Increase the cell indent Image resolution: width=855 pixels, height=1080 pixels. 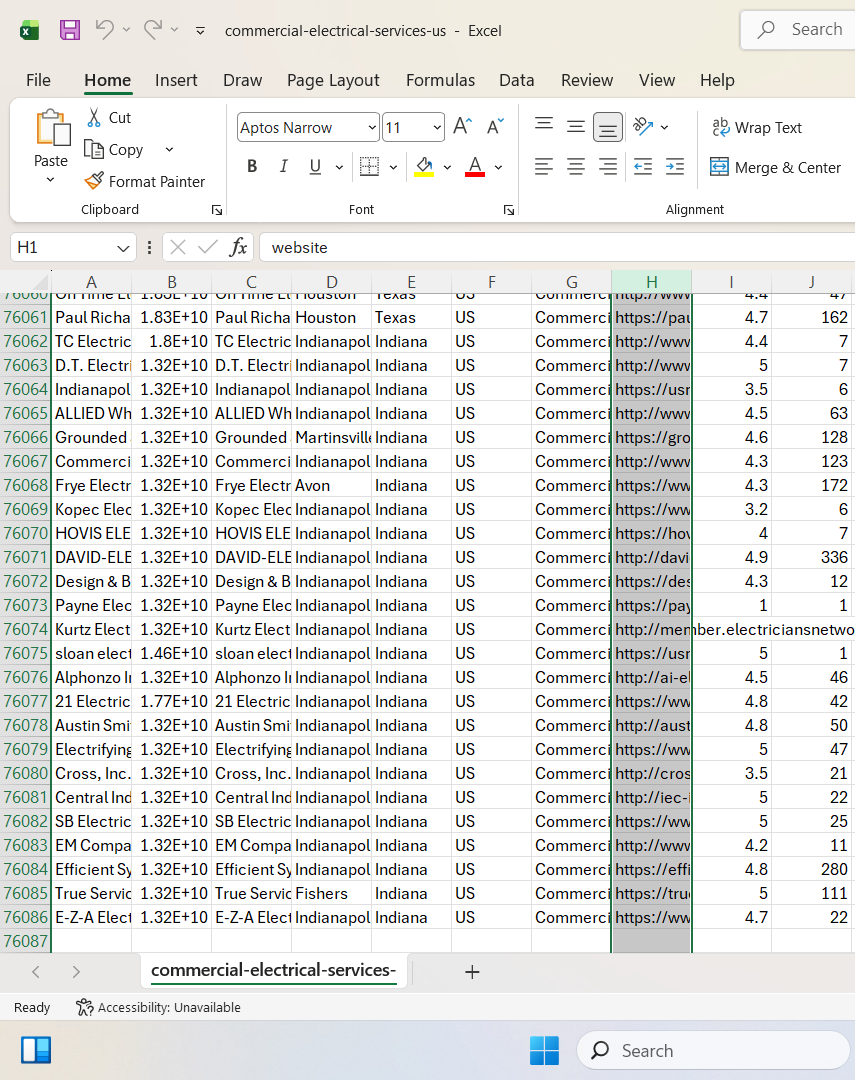pos(675,166)
